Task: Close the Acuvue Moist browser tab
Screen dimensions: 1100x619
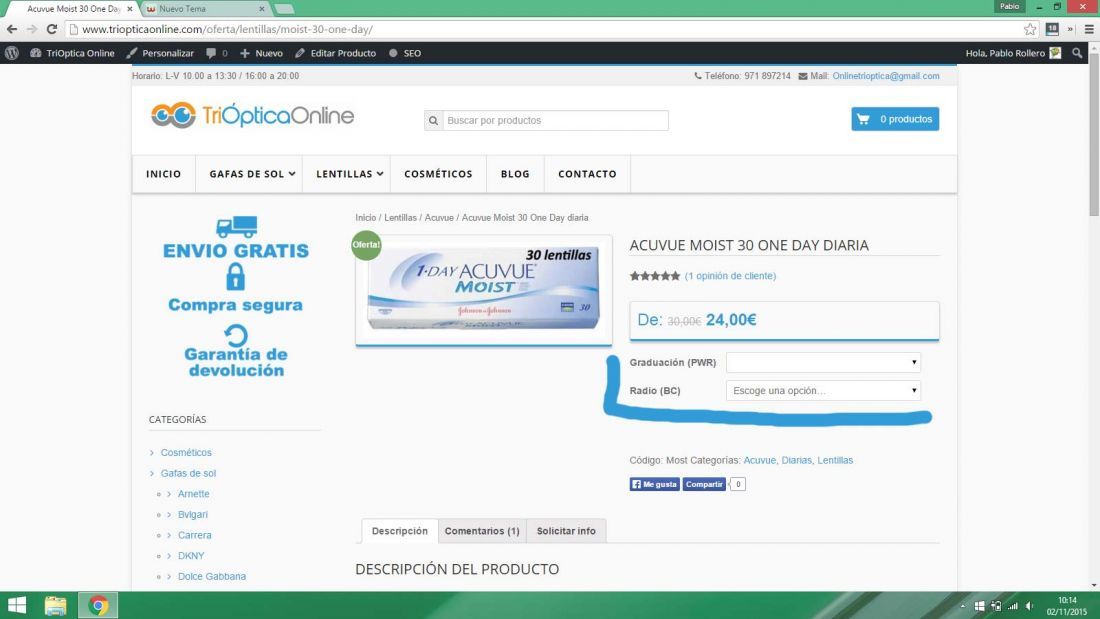Action: (130, 9)
